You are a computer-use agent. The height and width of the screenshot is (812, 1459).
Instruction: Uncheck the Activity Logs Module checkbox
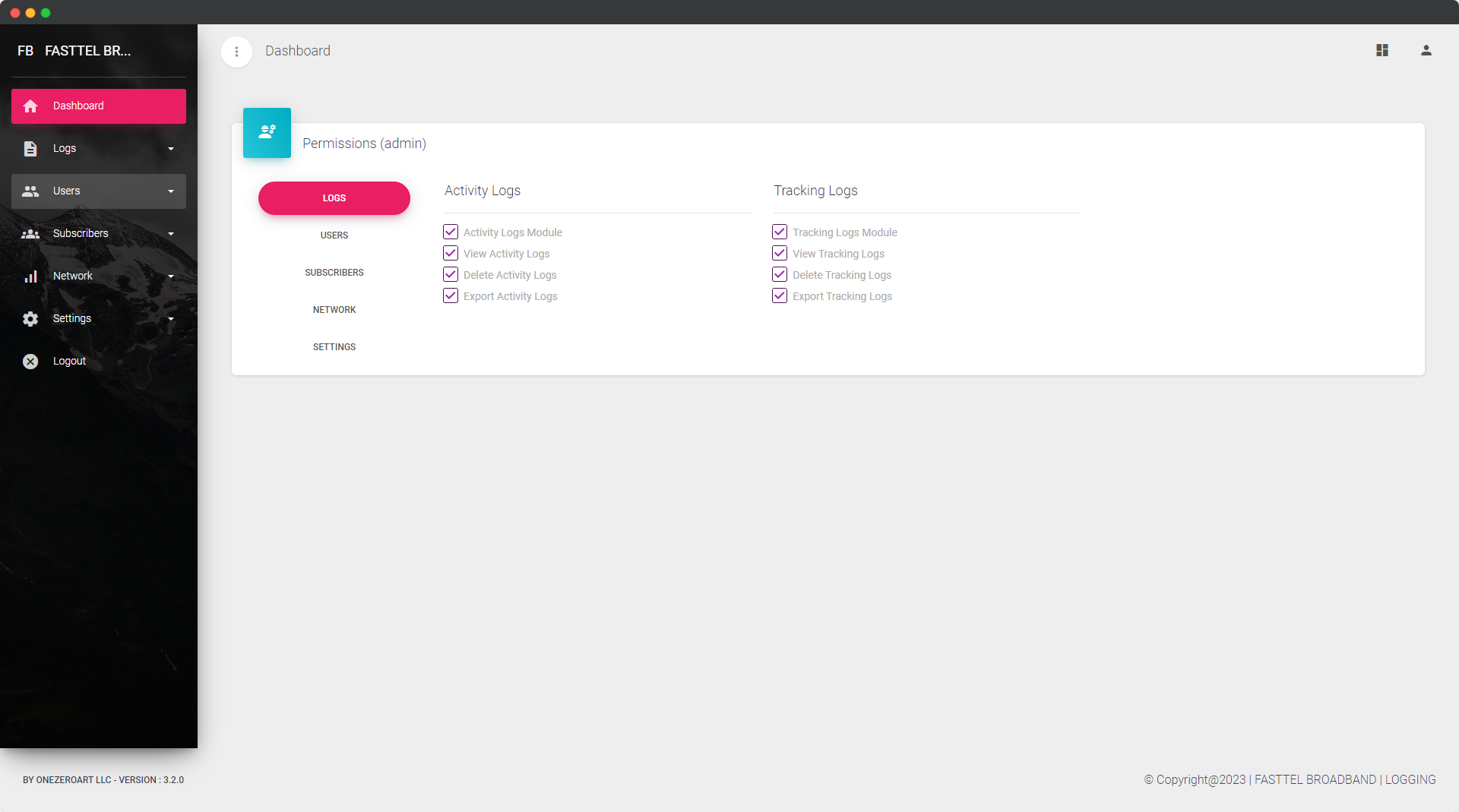coord(451,232)
